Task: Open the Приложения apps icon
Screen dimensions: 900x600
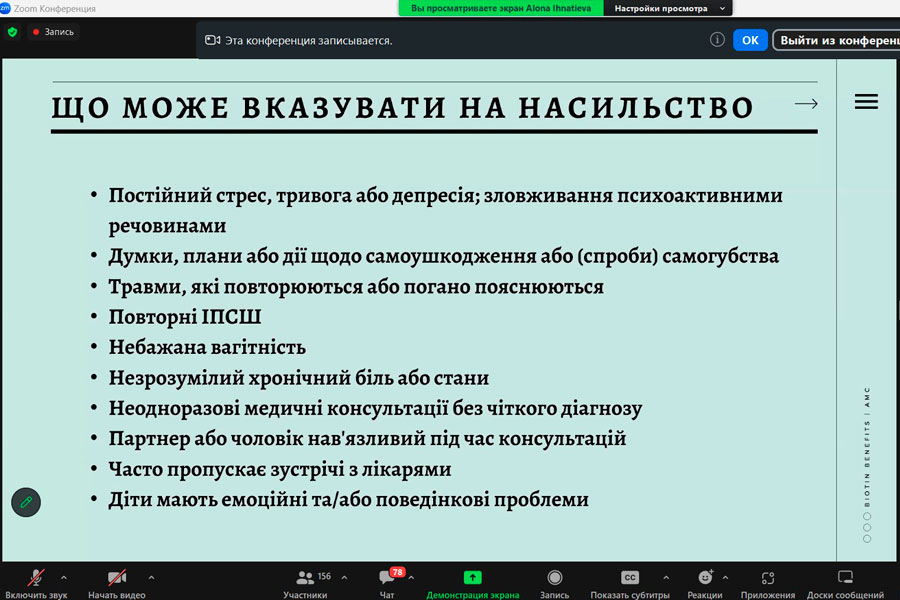Action: pos(767,578)
